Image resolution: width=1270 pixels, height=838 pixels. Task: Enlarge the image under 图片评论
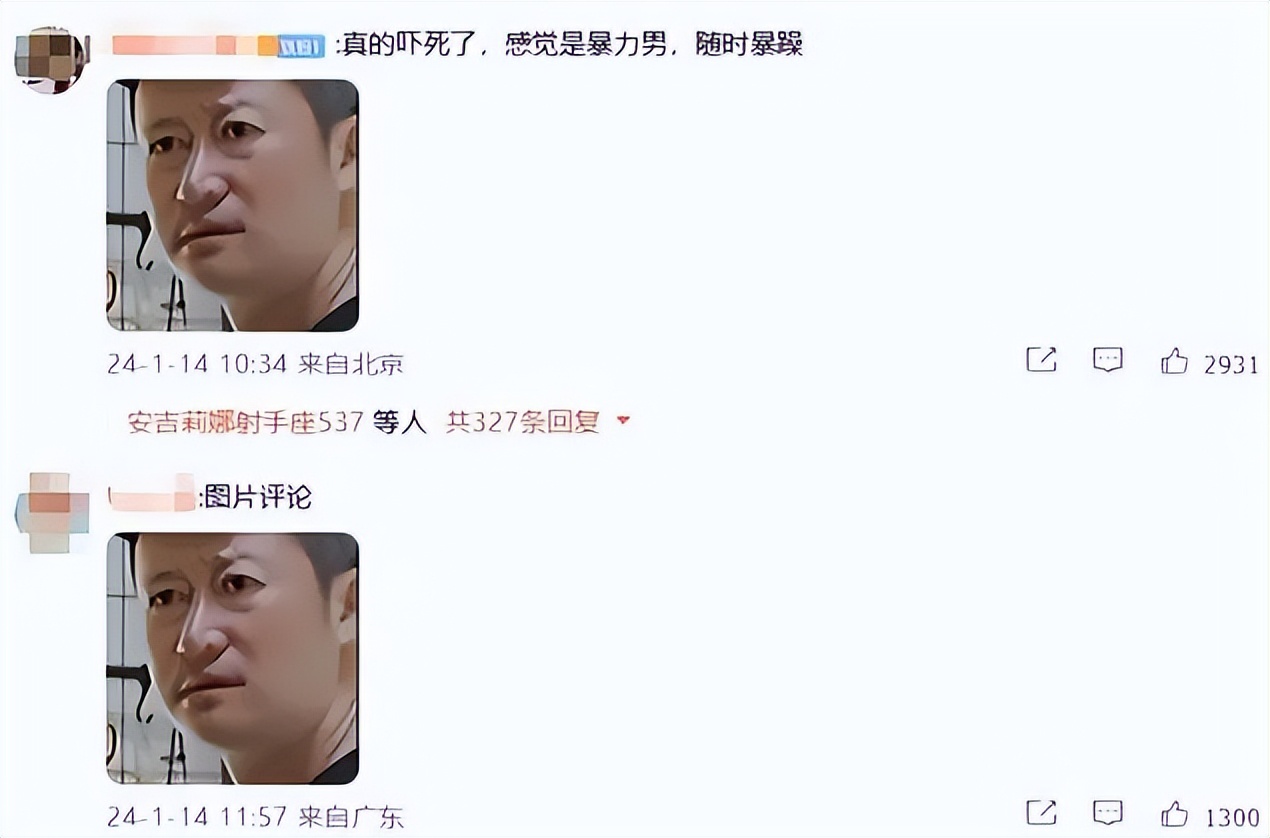(x=232, y=658)
